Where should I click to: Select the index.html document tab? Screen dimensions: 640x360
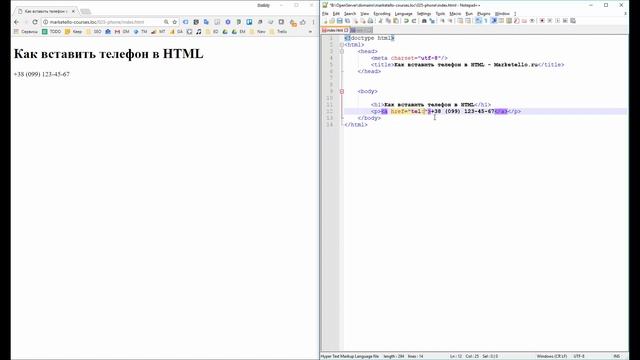(x=335, y=30)
